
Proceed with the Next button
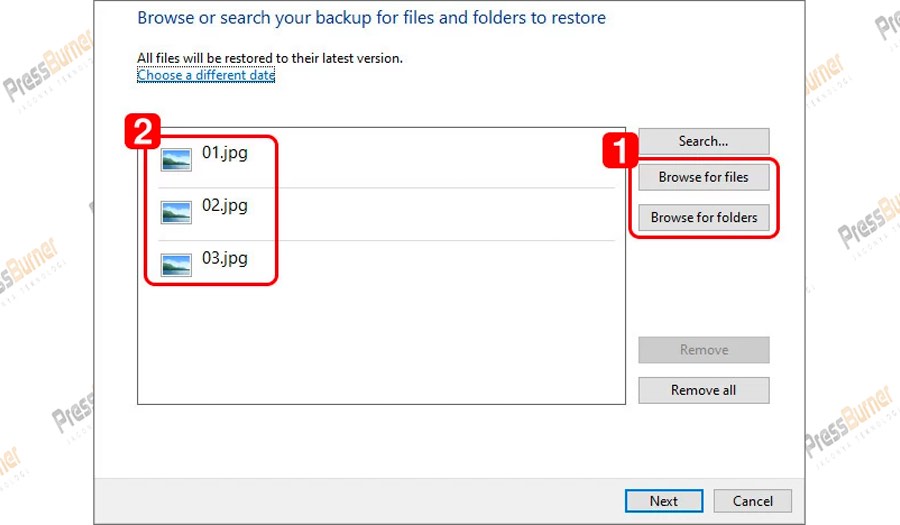tap(663, 501)
